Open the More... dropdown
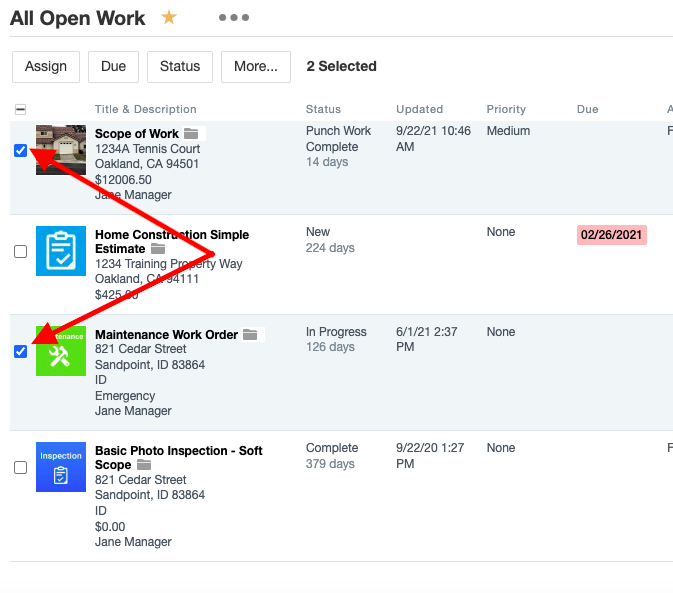Viewport: 673px width, 593px height. pos(256,67)
